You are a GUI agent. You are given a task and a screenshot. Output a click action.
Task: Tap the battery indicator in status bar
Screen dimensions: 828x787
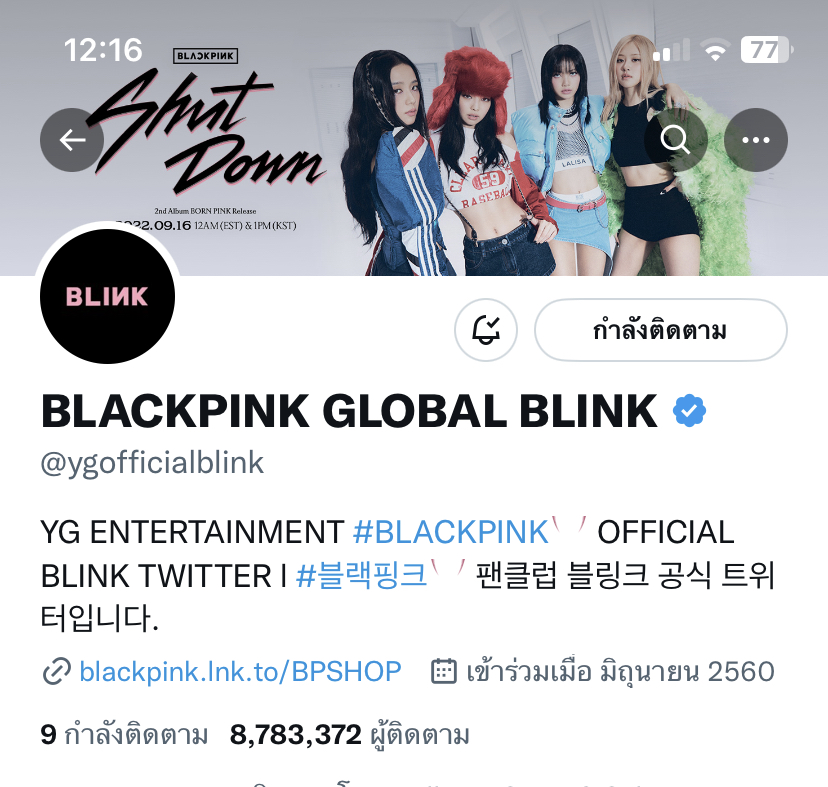[x=766, y=50]
